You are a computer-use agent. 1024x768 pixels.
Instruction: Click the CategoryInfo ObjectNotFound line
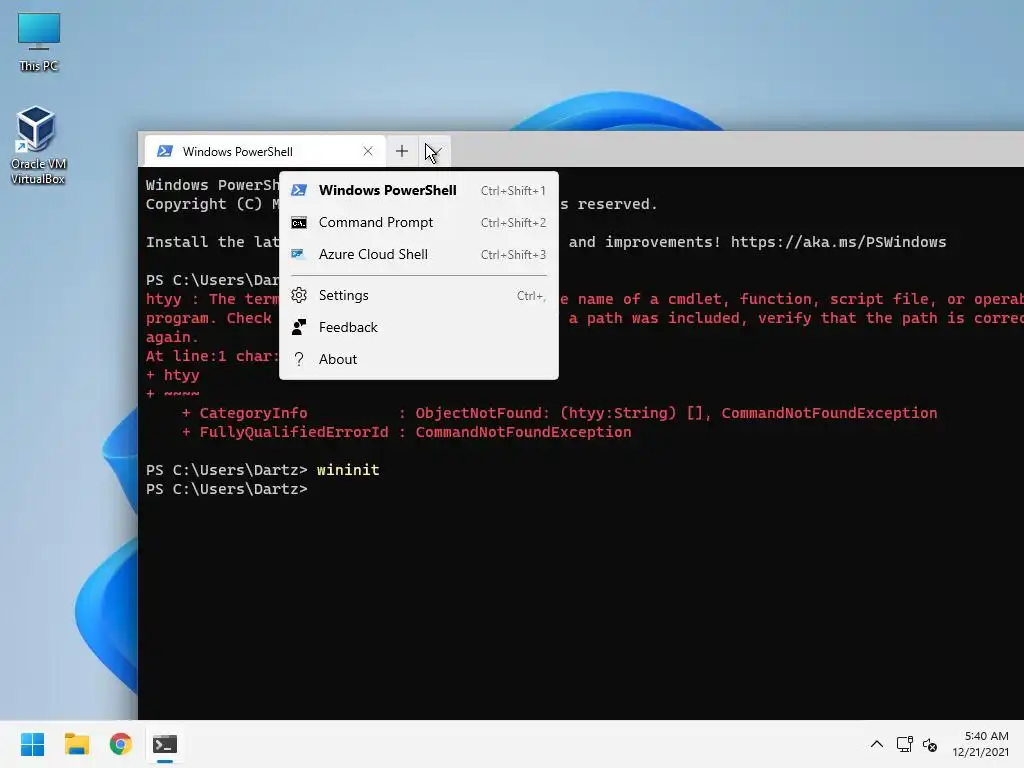point(559,413)
